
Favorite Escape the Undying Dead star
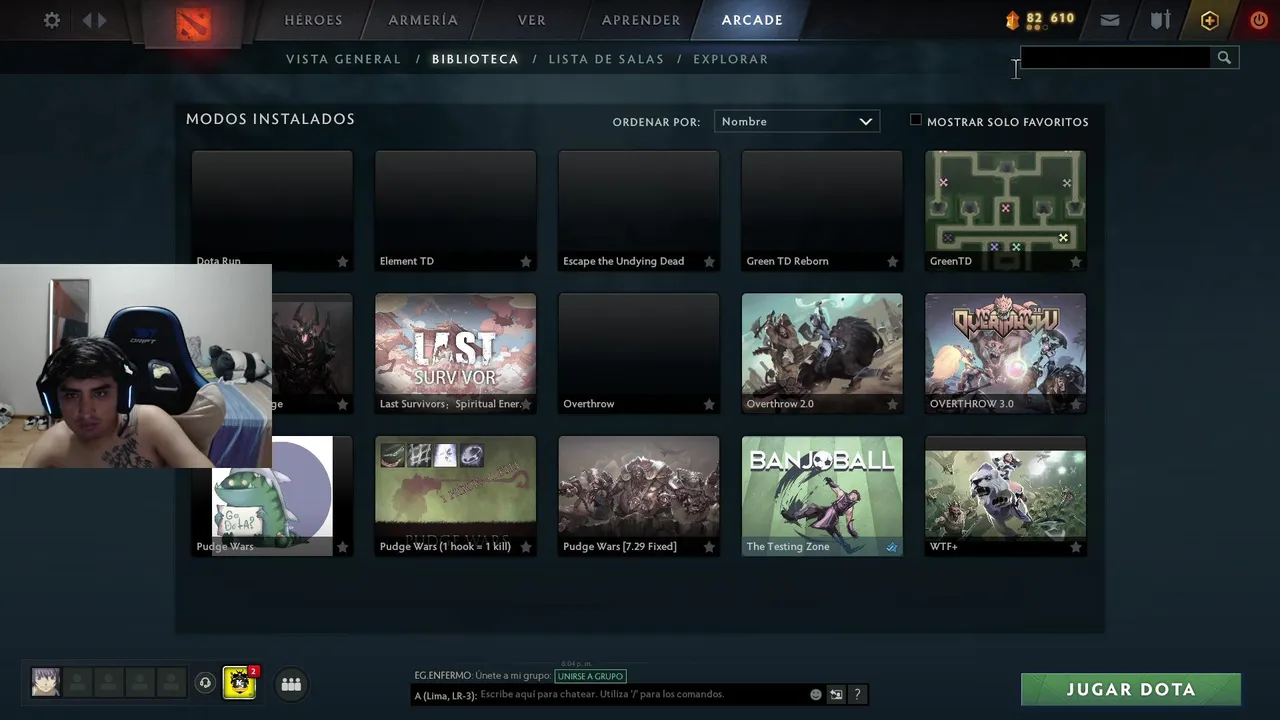(709, 261)
